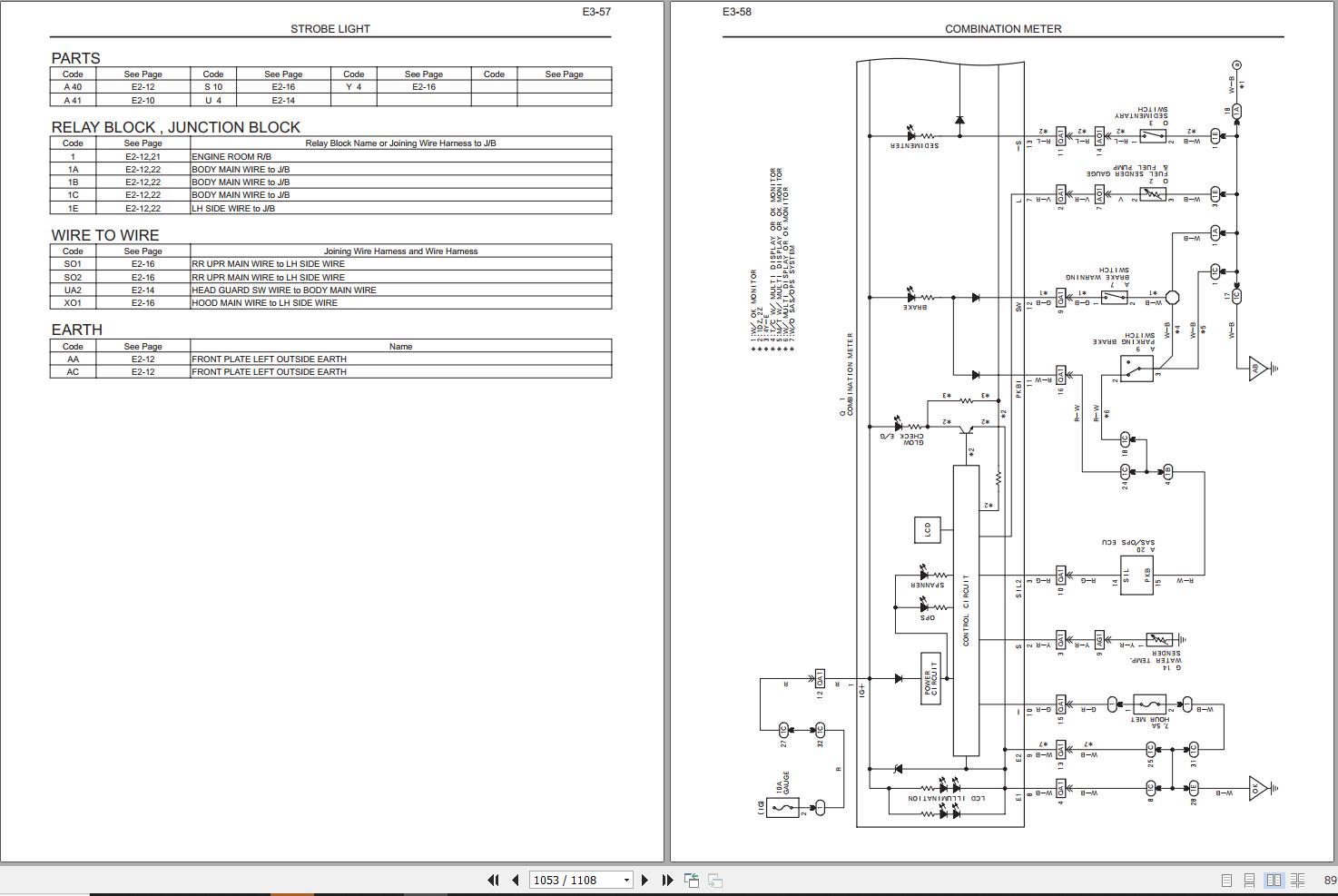Click the STROBE LIGHT page title

330,29
